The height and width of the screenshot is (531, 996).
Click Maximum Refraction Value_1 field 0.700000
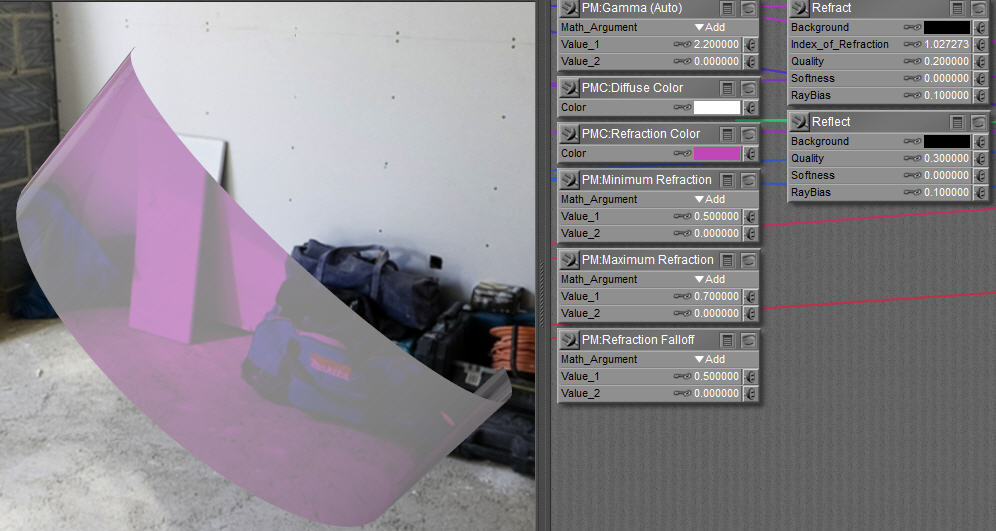717,297
